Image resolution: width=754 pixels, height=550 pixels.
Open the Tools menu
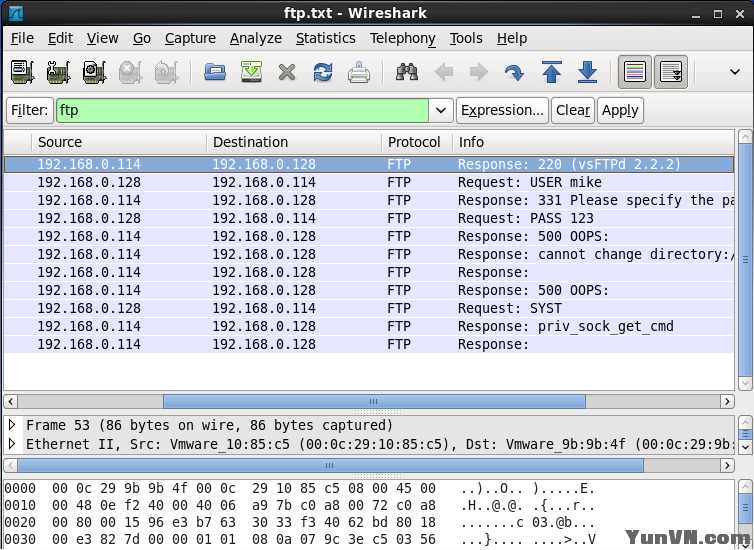tap(466, 38)
